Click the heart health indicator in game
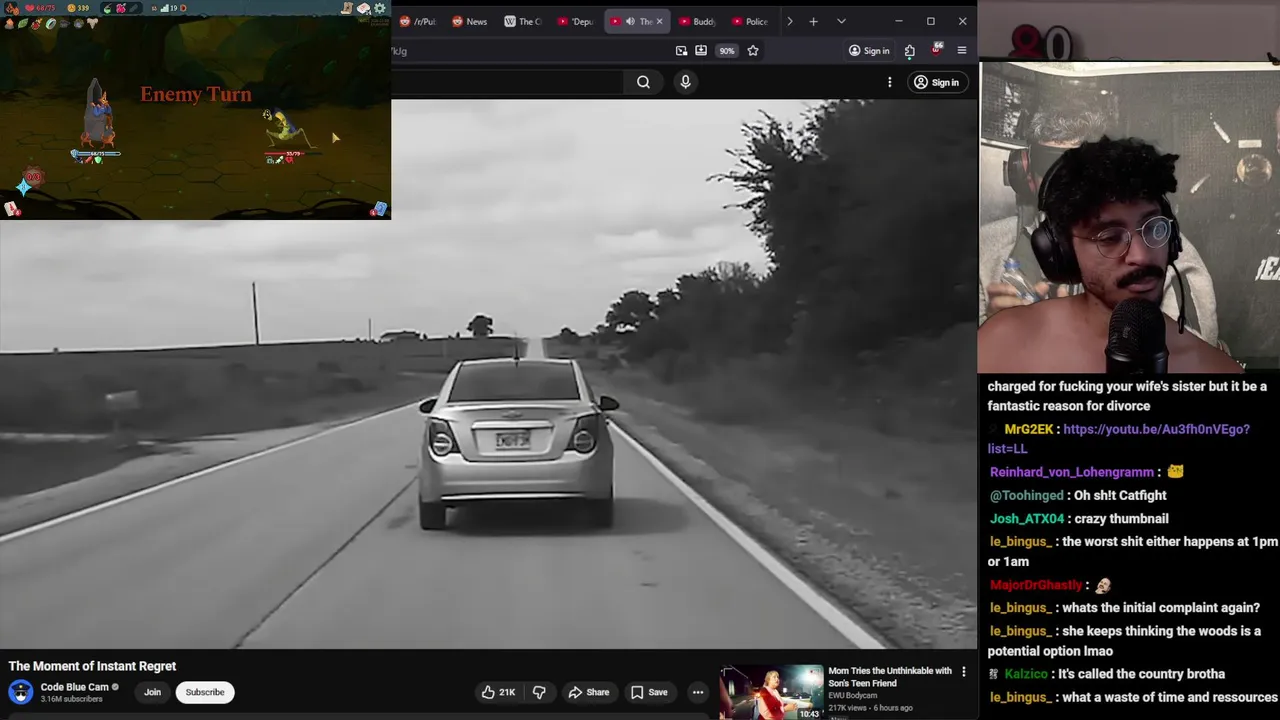Image resolution: width=1280 pixels, height=720 pixels. click(42, 8)
